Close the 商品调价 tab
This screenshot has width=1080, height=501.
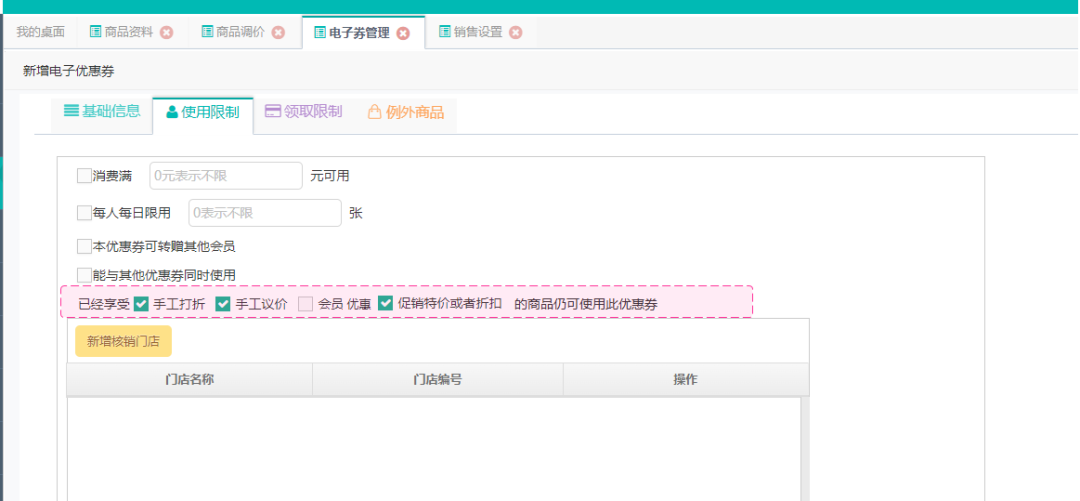[279, 32]
